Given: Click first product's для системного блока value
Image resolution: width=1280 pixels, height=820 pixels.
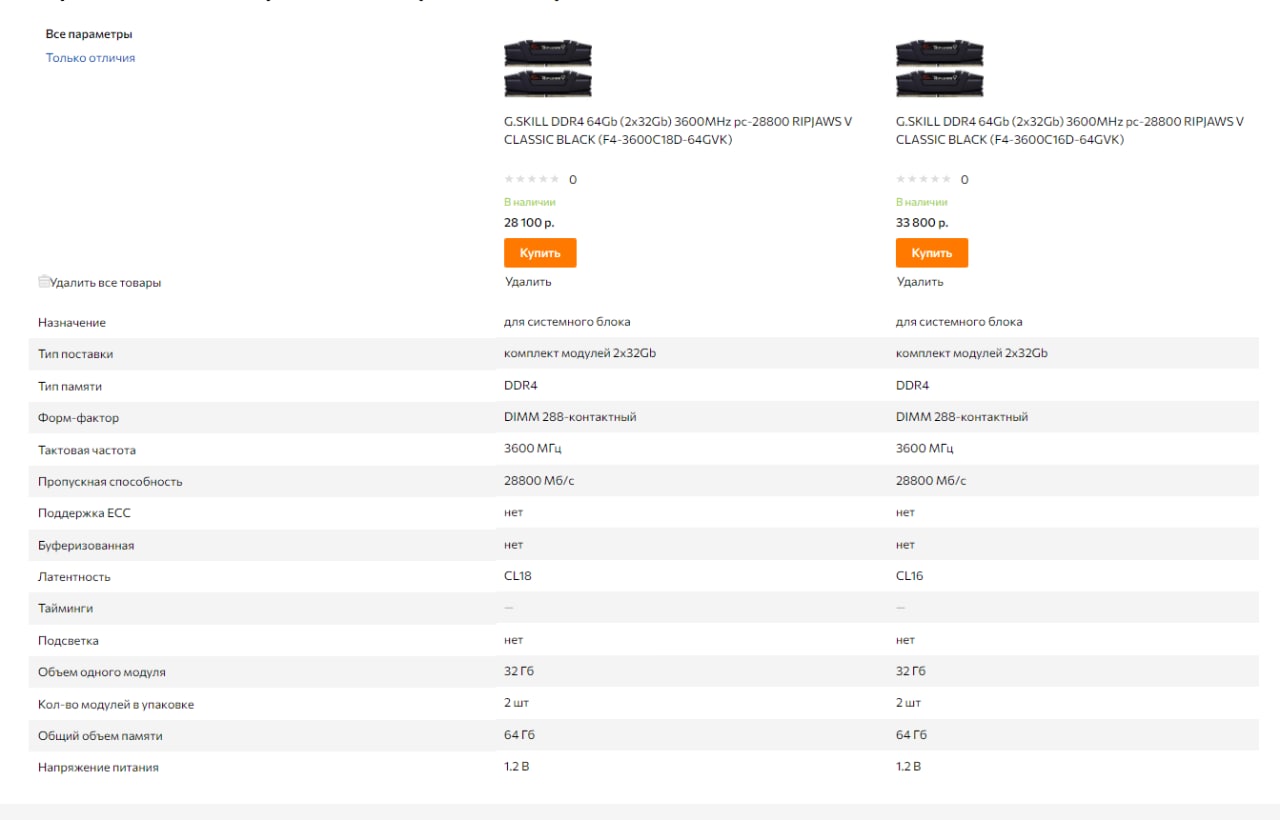Looking at the screenshot, I should tap(567, 322).
